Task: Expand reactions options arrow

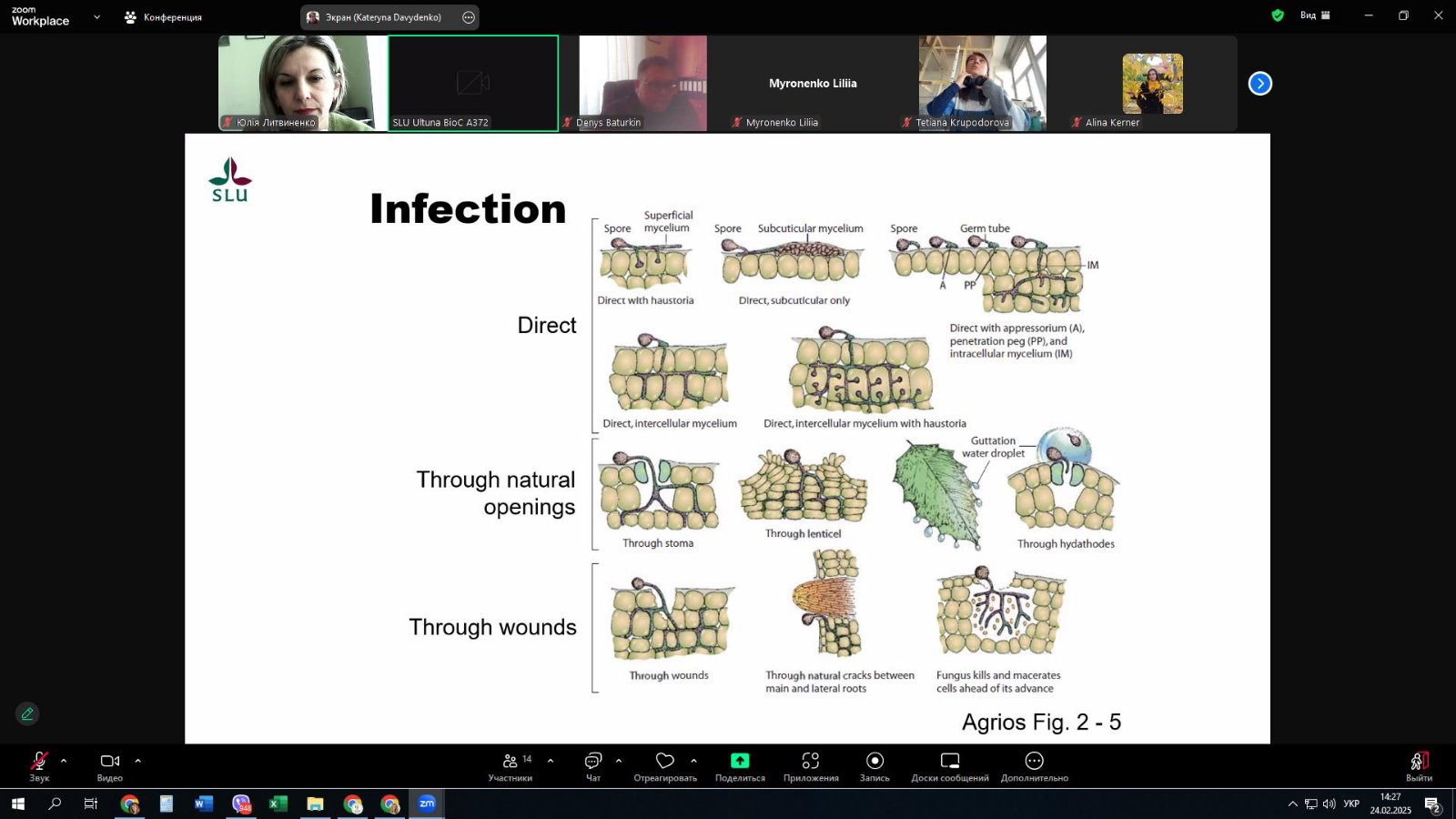Action: click(693, 761)
